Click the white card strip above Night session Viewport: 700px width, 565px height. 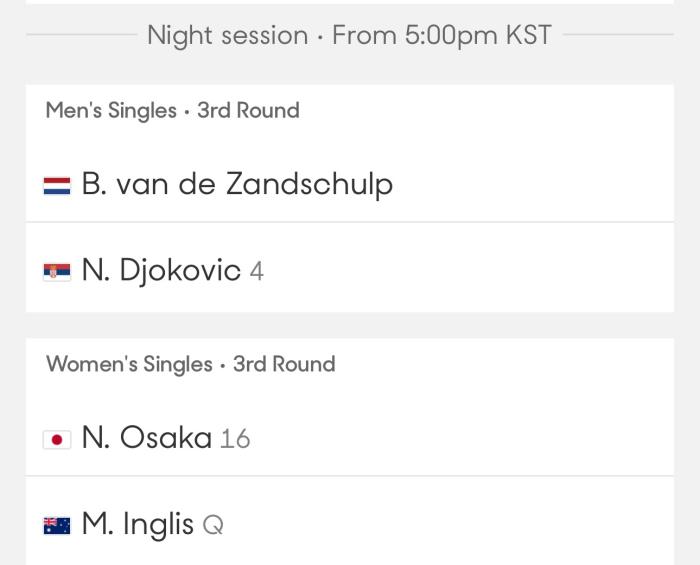click(350, 2)
